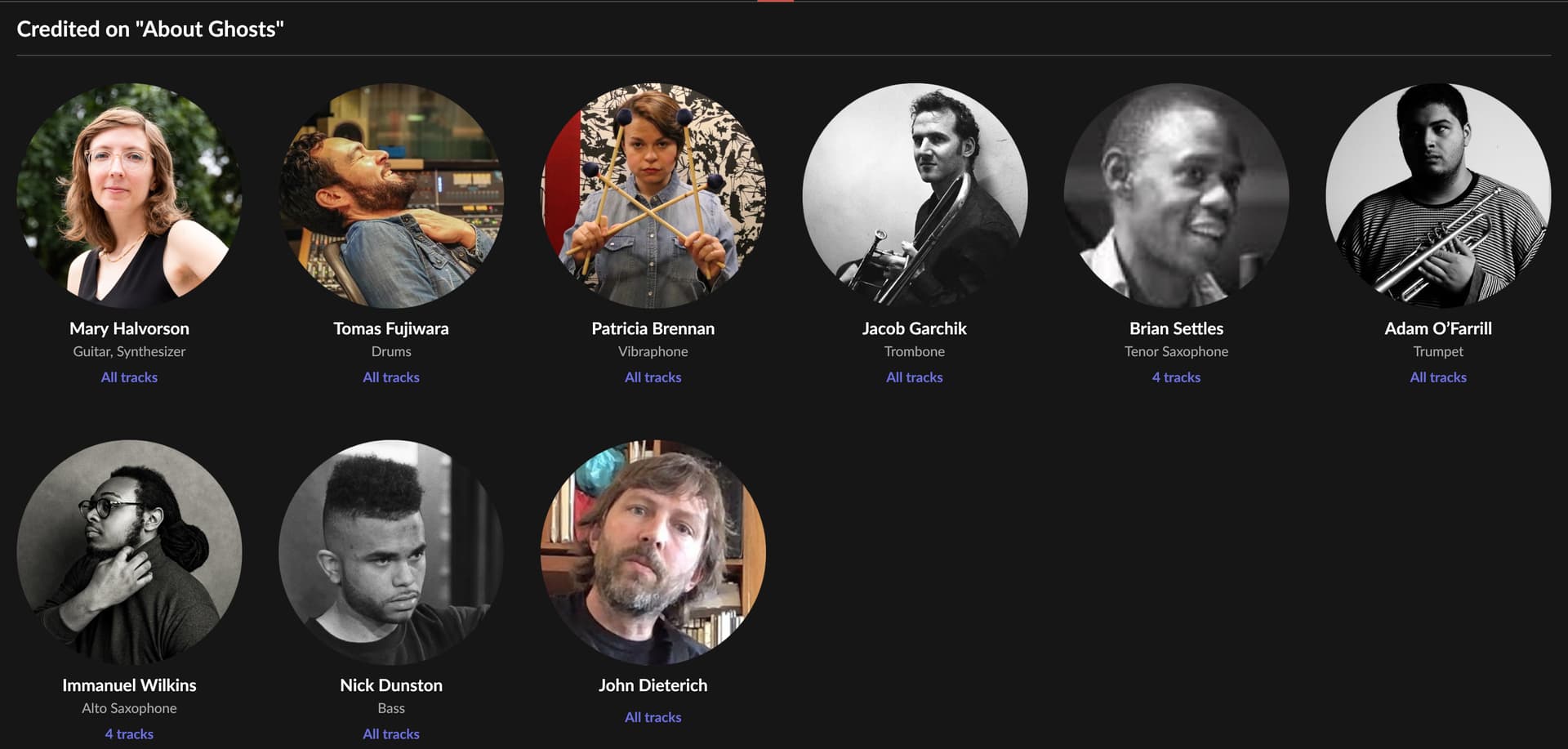Screen dimensions: 1568x749
Task: Click Brian Settles' profile picture
Action: point(1176,195)
